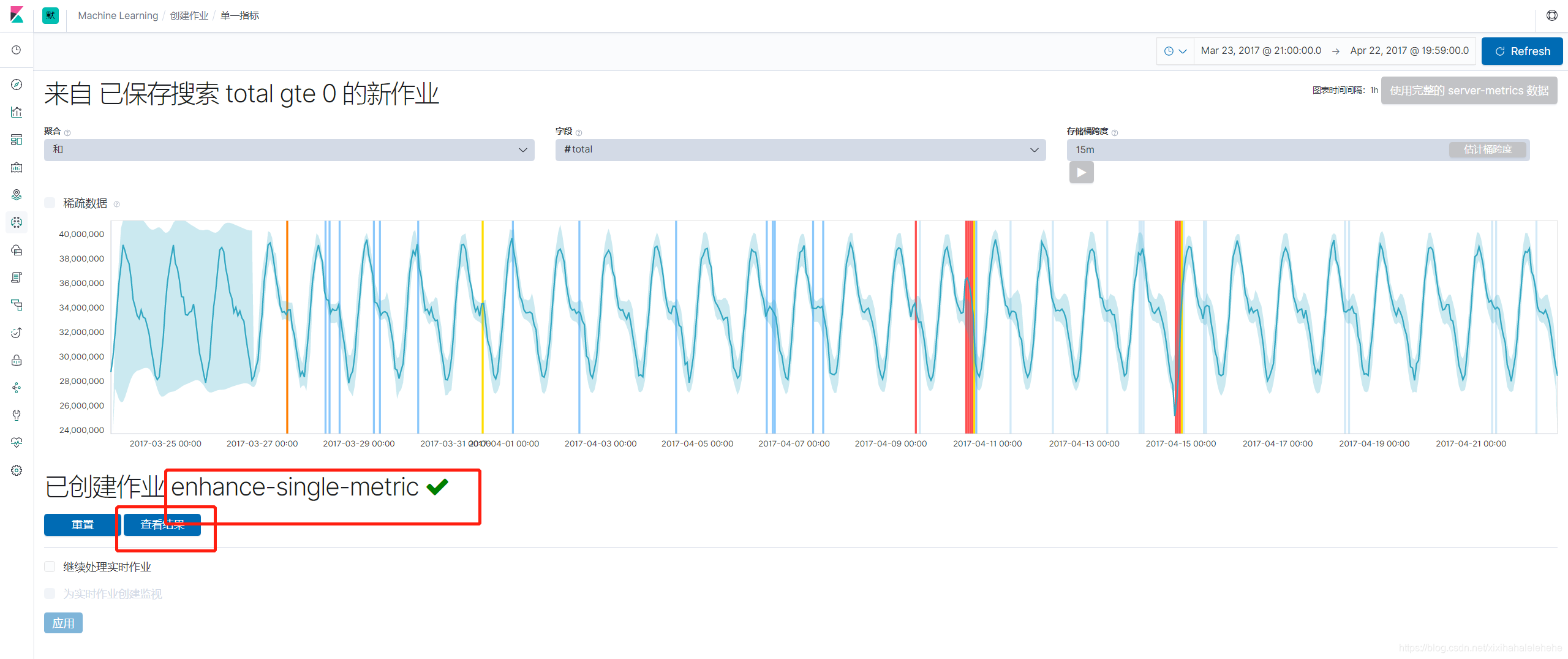Click the green checkmark after enhance-single-metric
Screen dimensions: 1568x659
click(x=437, y=487)
